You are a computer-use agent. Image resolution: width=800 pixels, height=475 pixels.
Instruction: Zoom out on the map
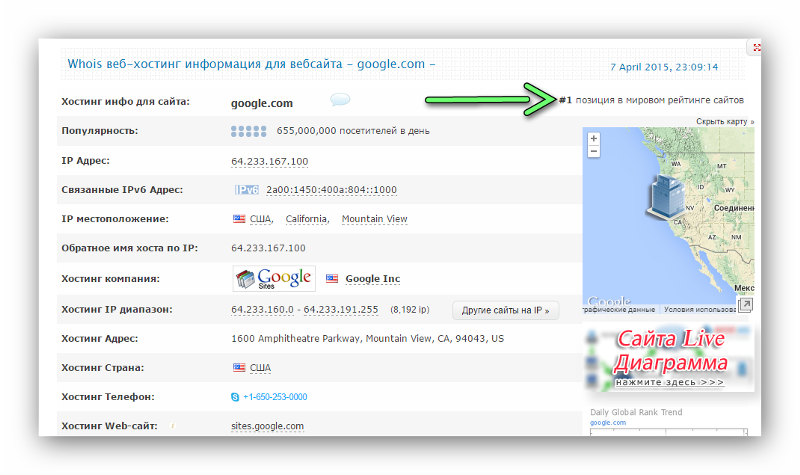(x=593, y=152)
